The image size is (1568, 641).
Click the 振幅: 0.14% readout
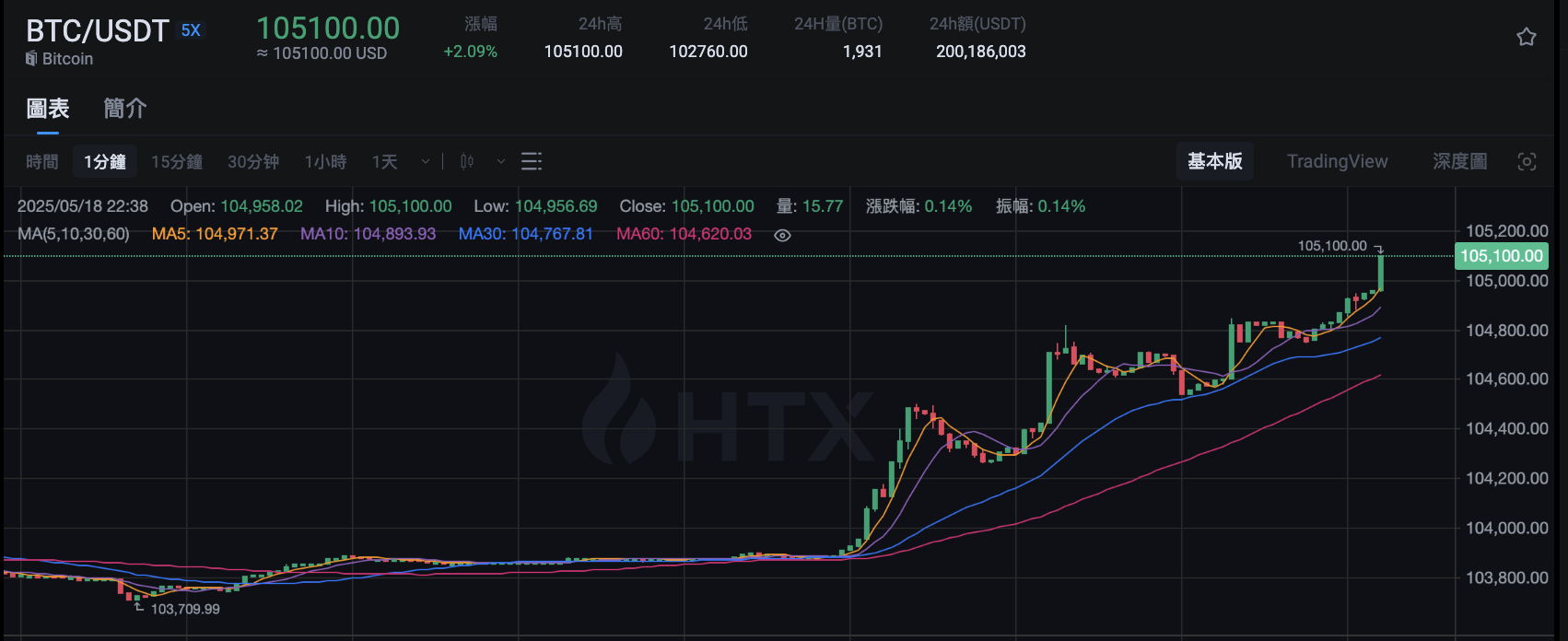point(1041,206)
